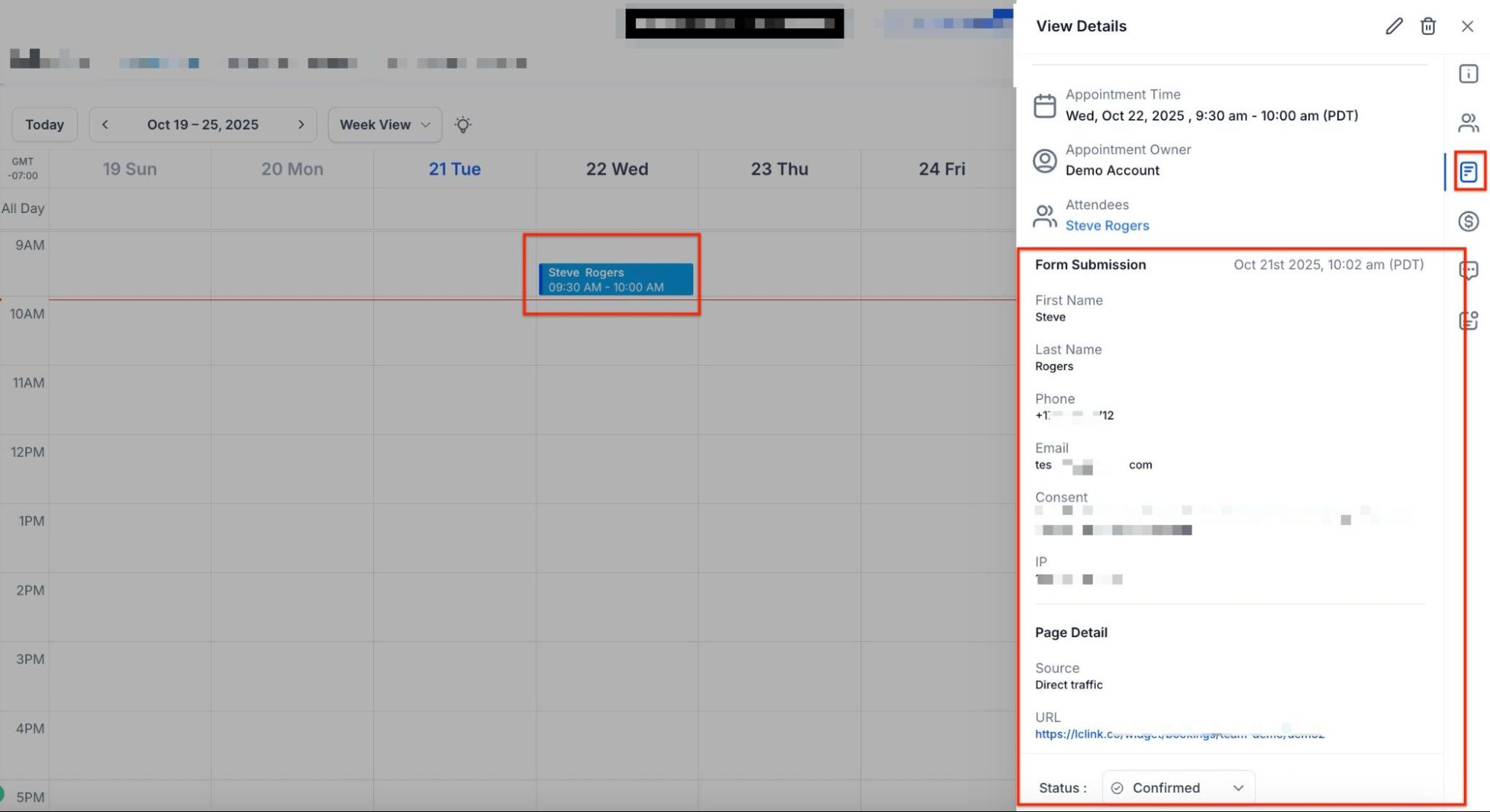
Task: Click the trash delete appointment icon
Action: pos(1427,26)
